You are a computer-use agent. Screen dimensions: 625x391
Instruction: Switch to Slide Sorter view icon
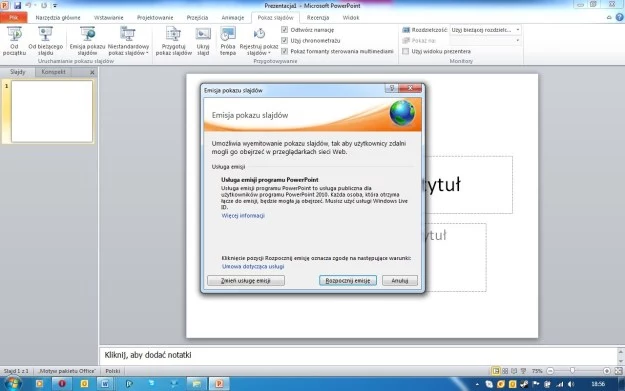(x=505, y=371)
